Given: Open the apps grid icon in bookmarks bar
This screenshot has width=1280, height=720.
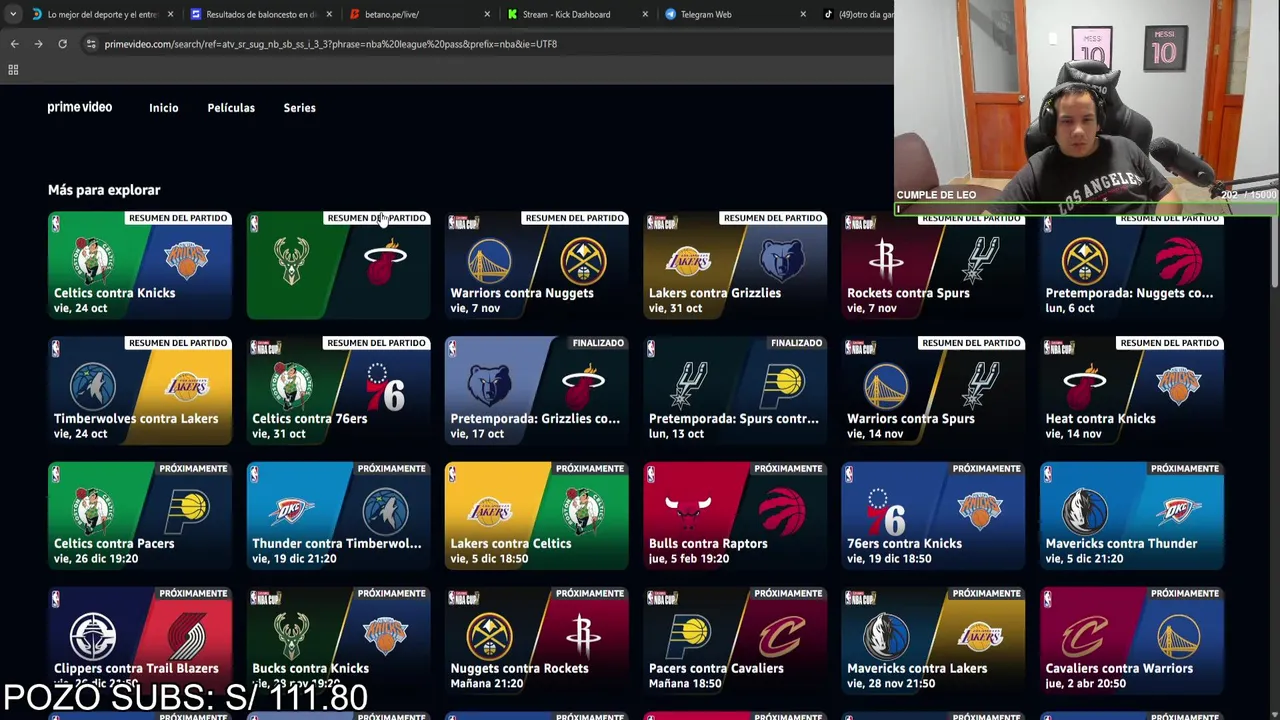Looking at the screenshot, I should coord(13,70).
